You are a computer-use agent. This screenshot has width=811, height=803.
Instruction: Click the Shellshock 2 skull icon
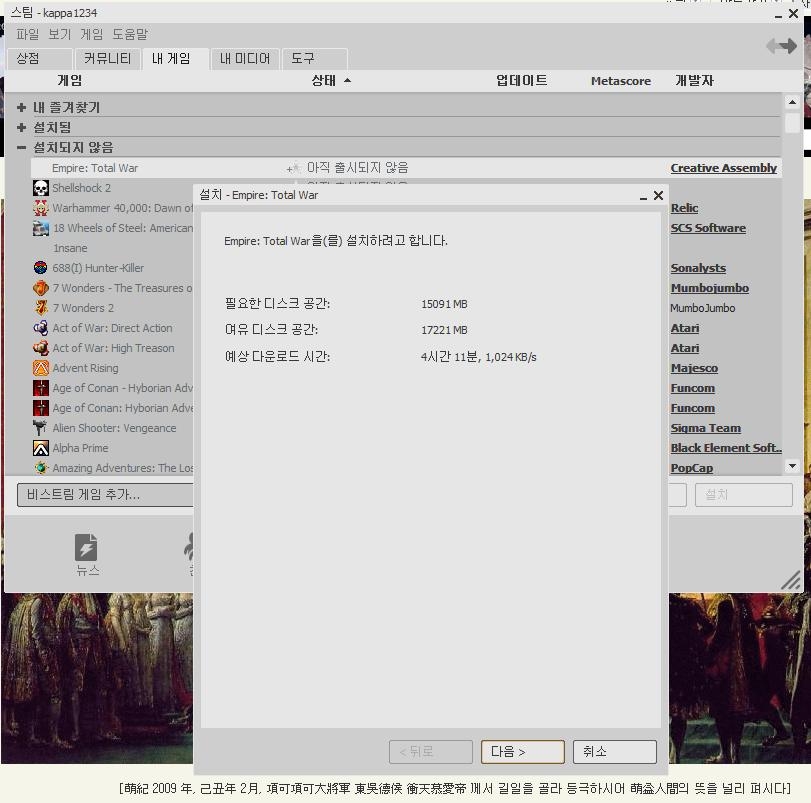tap(41, 188)
